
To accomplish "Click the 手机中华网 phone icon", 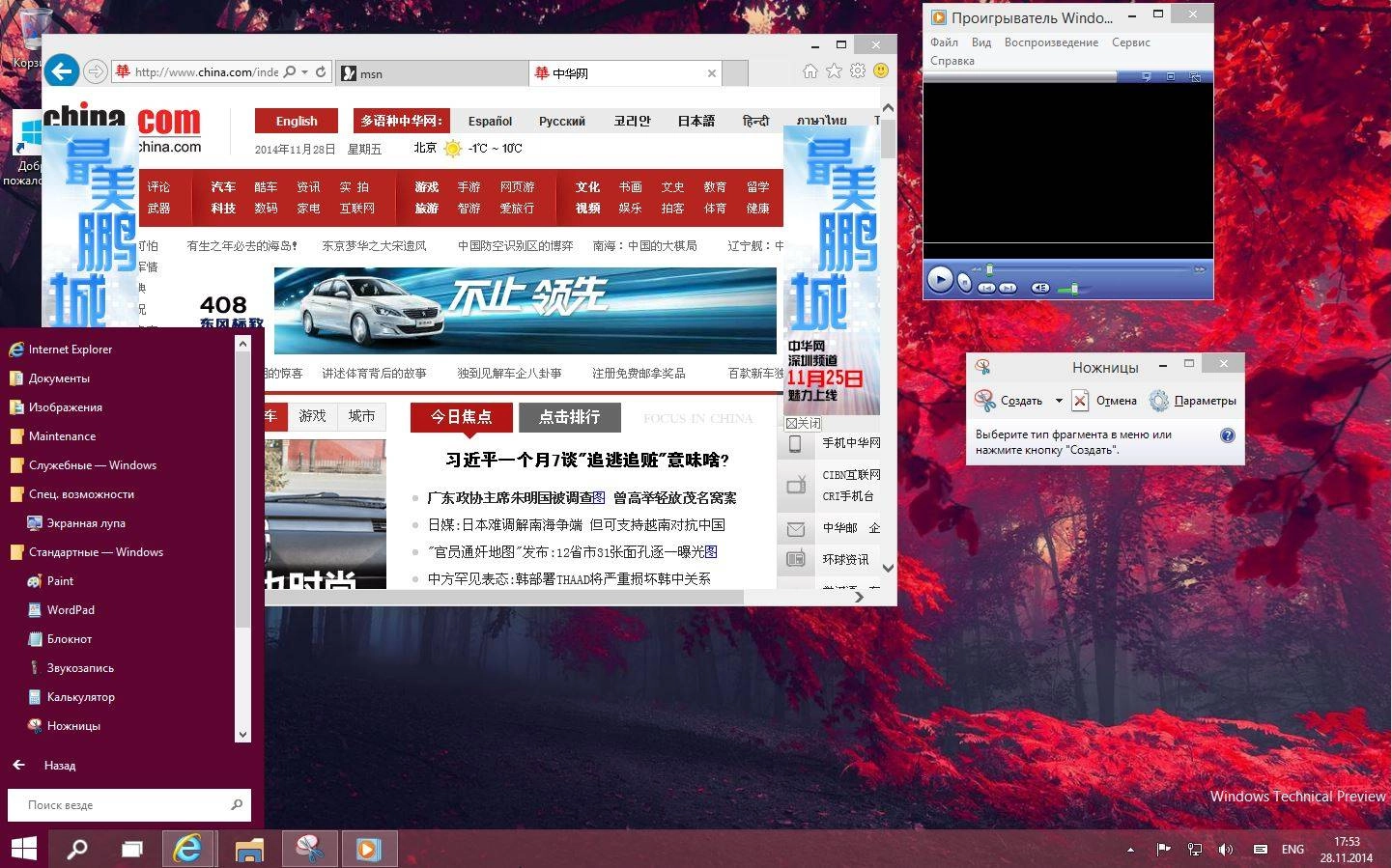I will pos(795,443).
